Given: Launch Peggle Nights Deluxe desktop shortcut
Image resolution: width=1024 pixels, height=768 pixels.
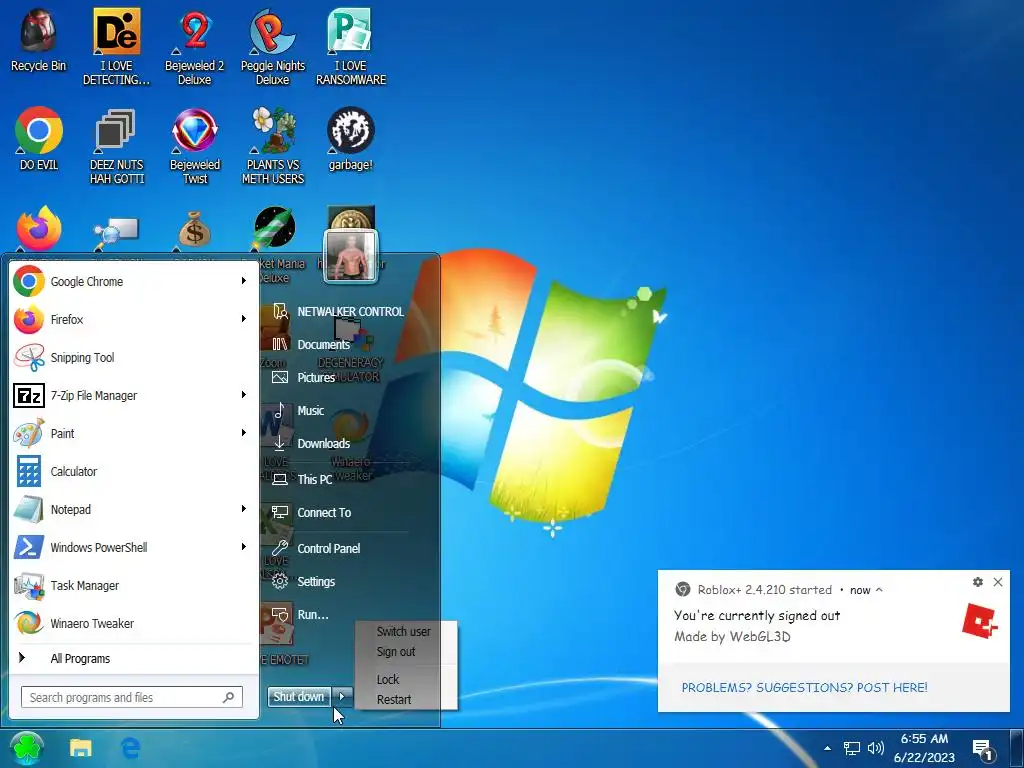Looking at the screenshot, I should tap(272, 46).
